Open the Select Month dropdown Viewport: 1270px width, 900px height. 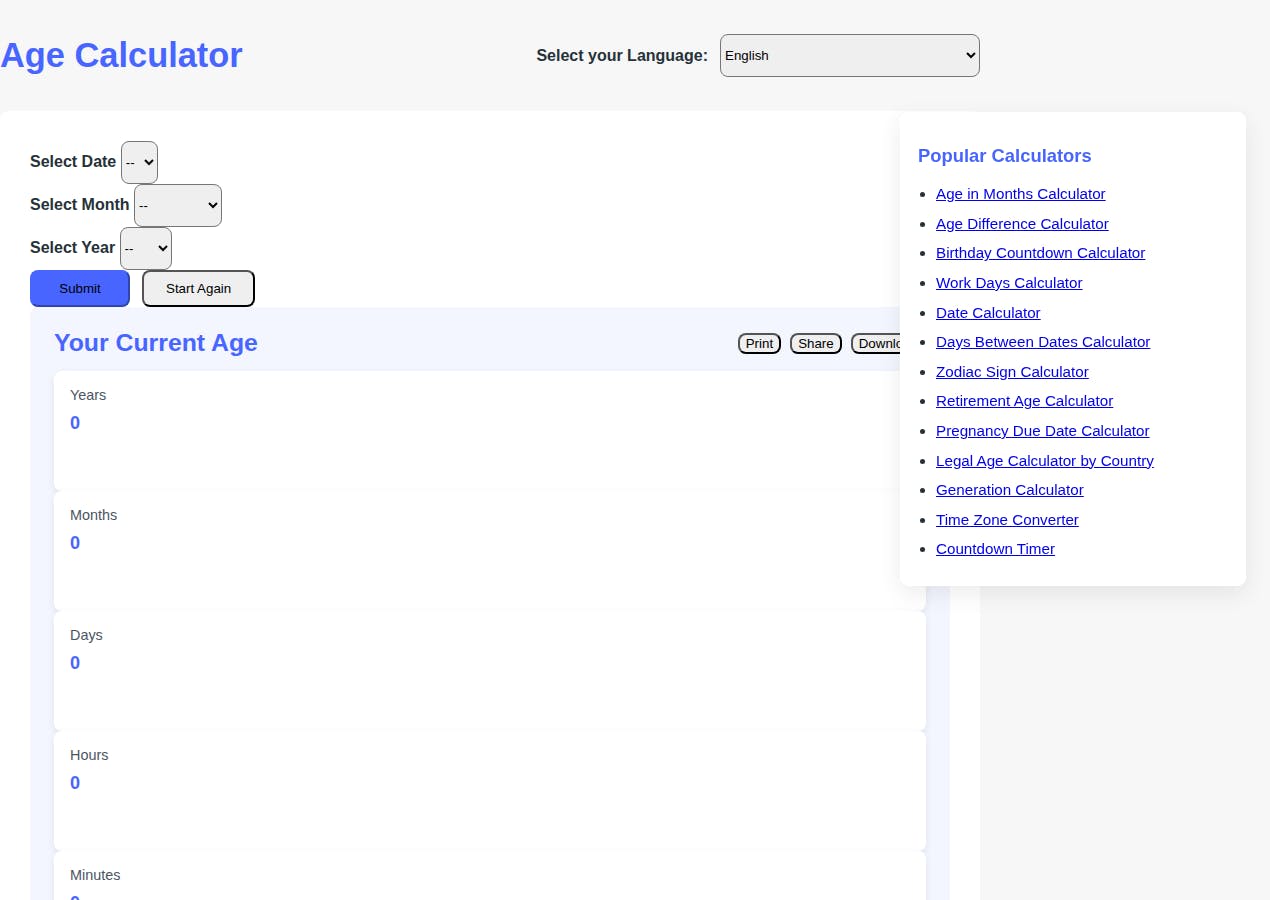[177, 205]
